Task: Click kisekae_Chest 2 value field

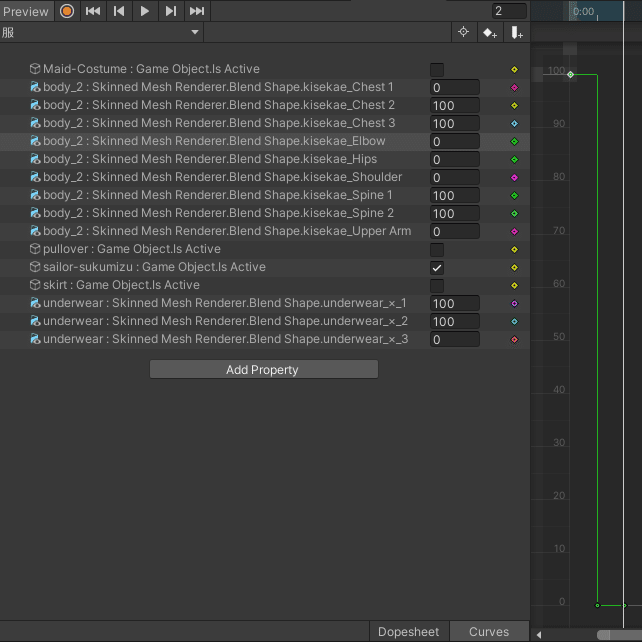Action: (x=454, y=106)
